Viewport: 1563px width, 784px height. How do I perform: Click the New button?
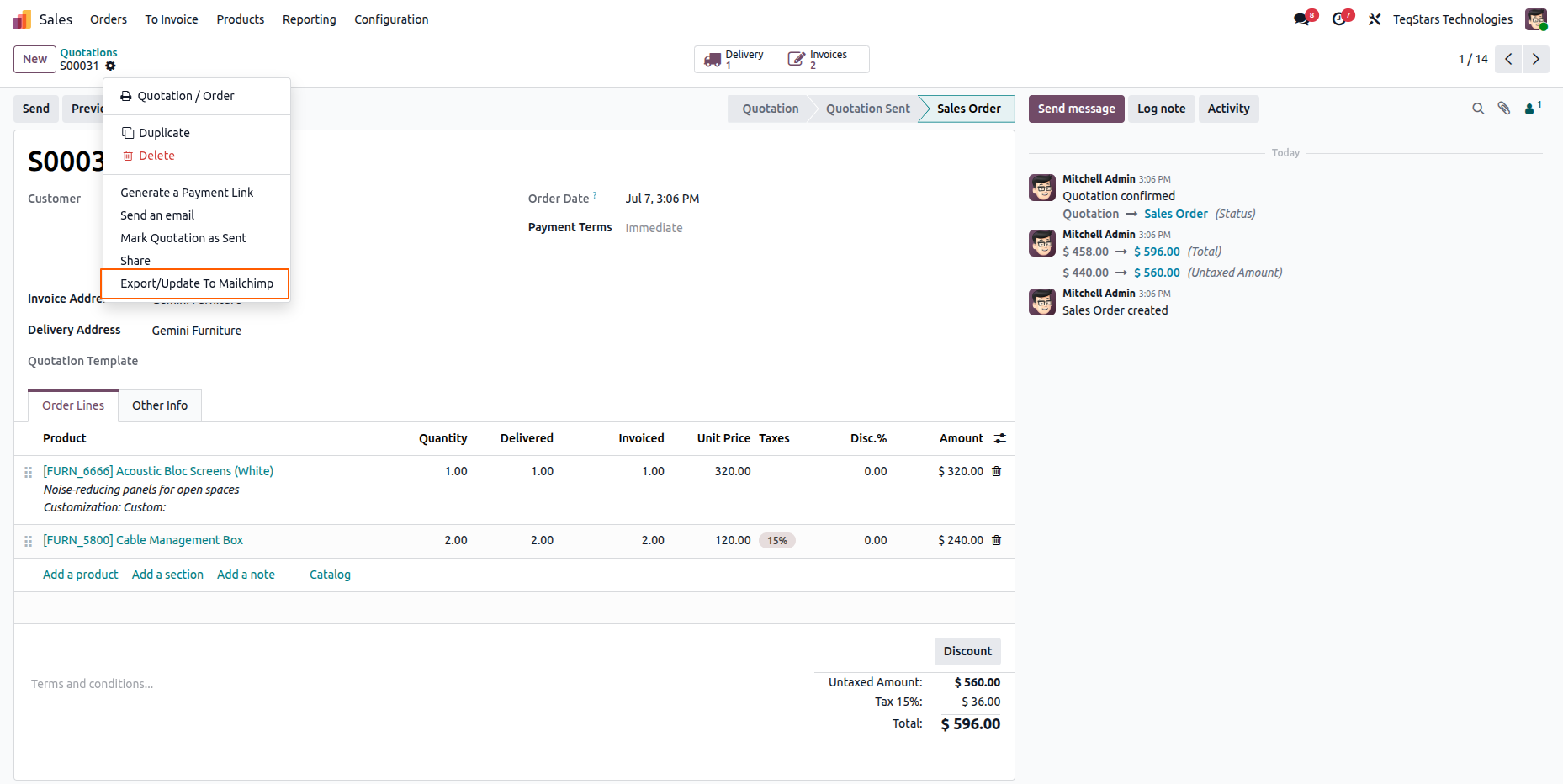pyautogui.click(x=34, y=59)
